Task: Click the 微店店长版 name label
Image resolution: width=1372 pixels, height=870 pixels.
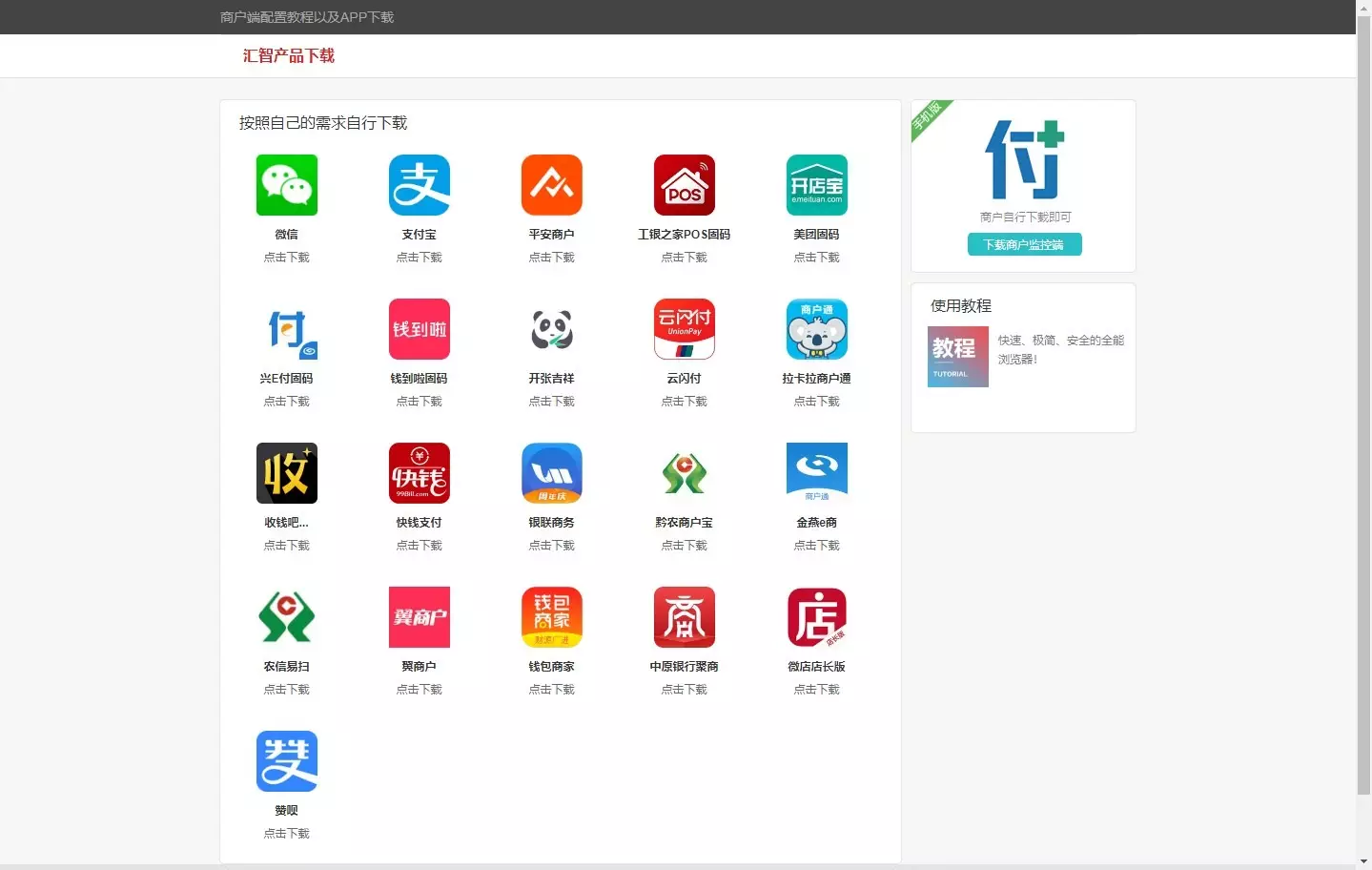Action: pos(816,667)
